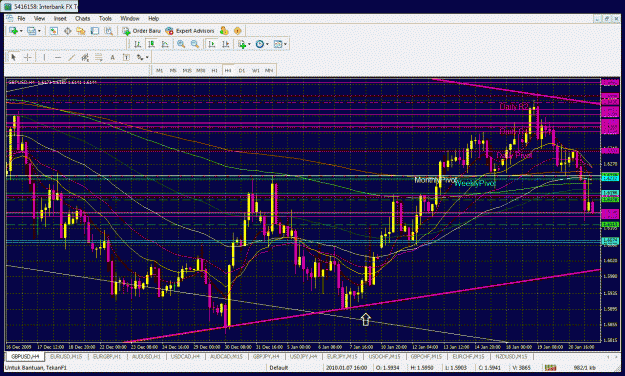Viewport: 625px width, 376px height.
Task: Switch to the USDCAD,H4 chart tab
Action: (185, 356)
